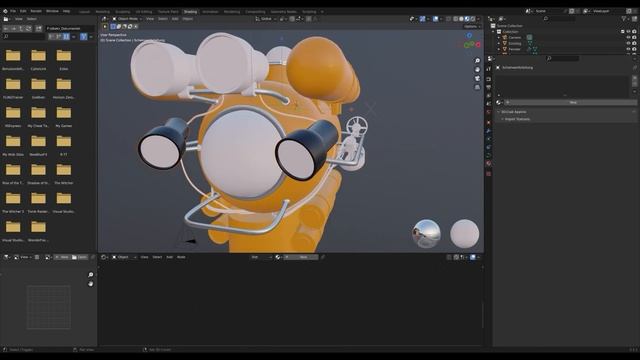
Task: Switch to rendered viewport shading
Action: 473,19
